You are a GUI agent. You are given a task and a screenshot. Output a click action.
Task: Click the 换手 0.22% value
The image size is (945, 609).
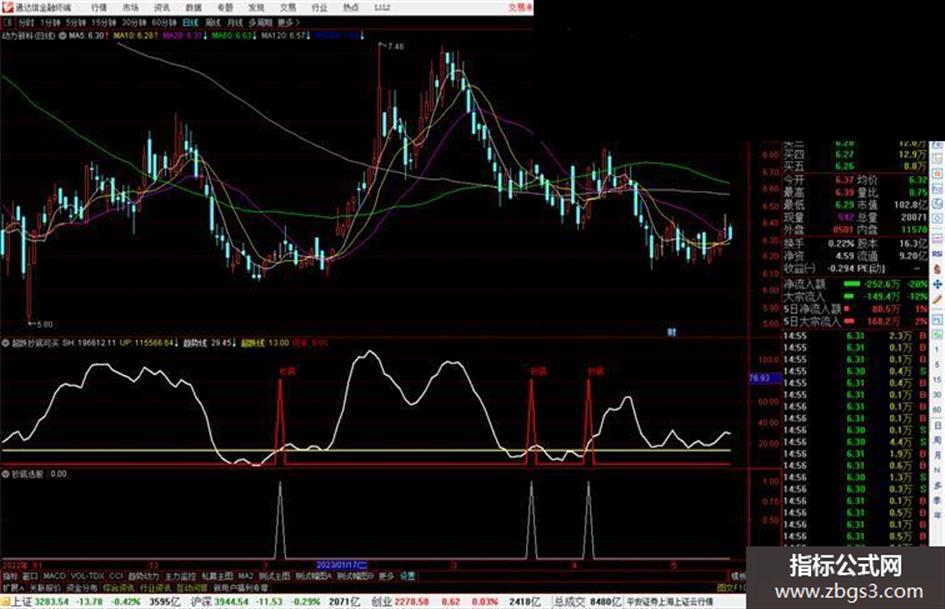pyautogui.click(x=841, y=243)
